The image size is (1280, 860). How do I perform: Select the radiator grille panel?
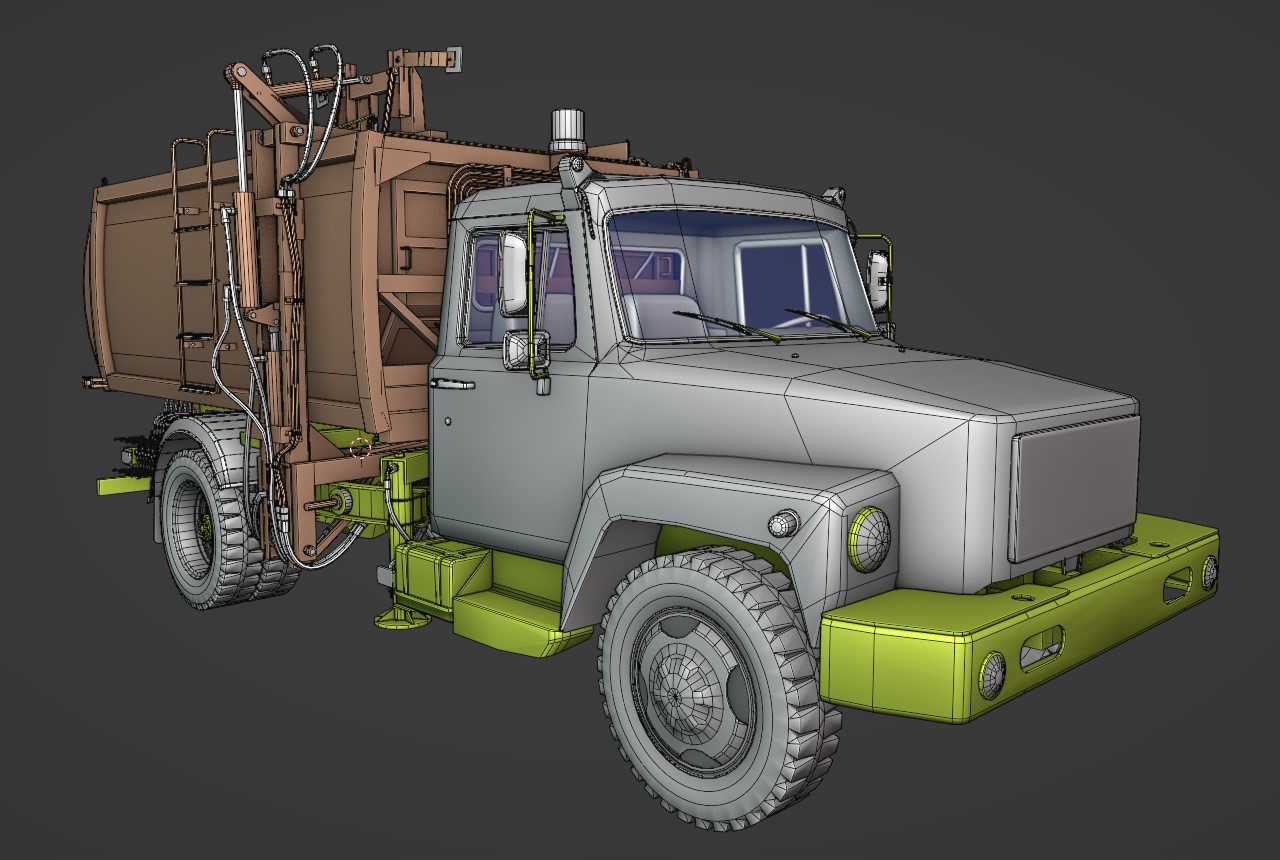click(x=1074, y=488)
